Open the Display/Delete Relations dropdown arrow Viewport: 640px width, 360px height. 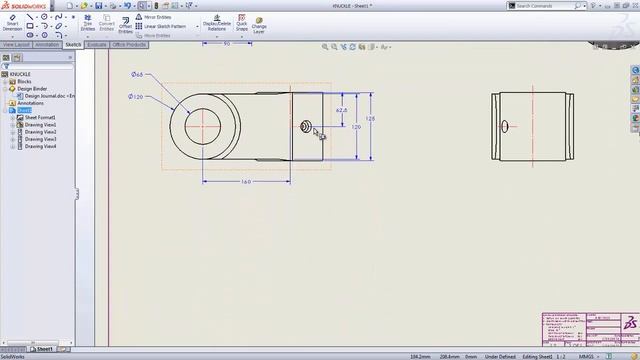pyautogui.click(x=217, y=37)
